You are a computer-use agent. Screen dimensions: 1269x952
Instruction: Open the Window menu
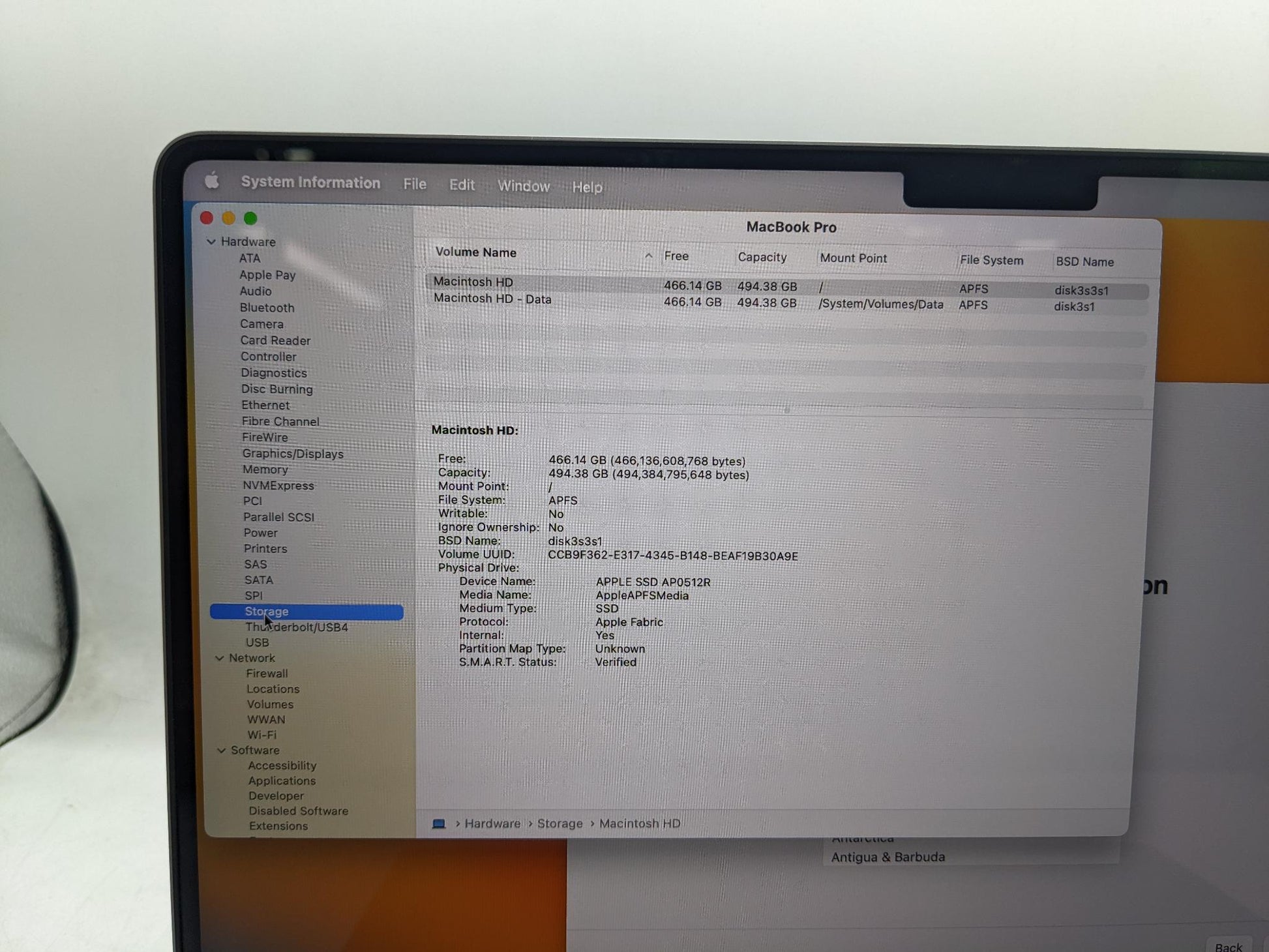click(x=524, y=186)
